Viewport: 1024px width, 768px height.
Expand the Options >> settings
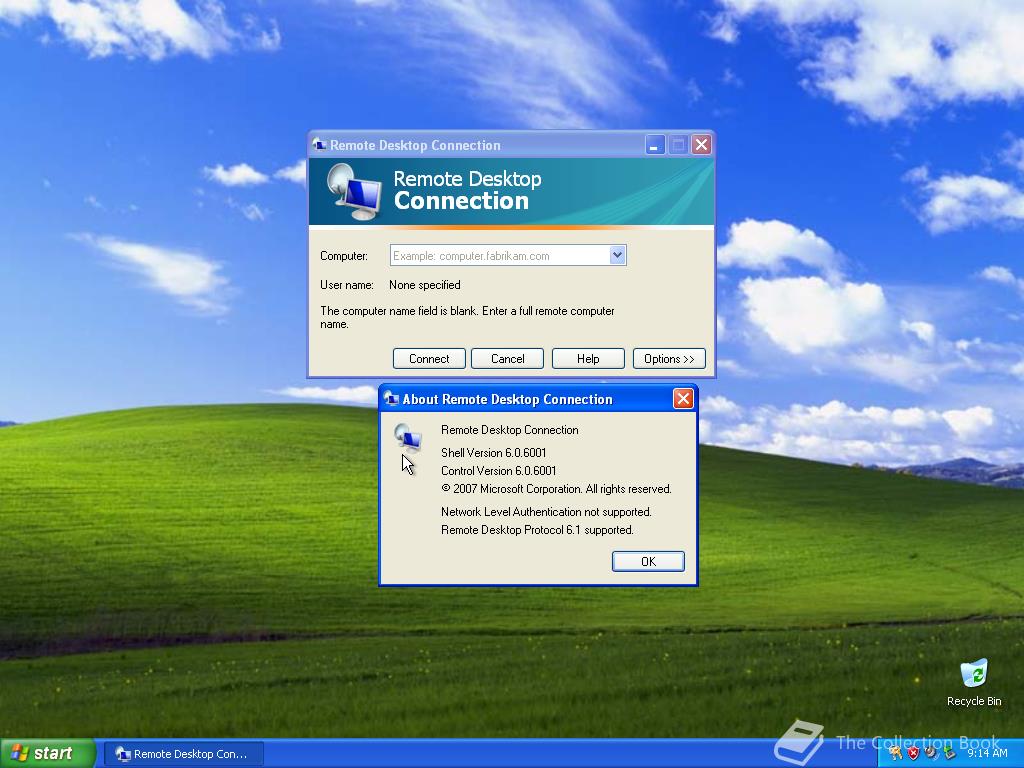click(x=669, y=359)
